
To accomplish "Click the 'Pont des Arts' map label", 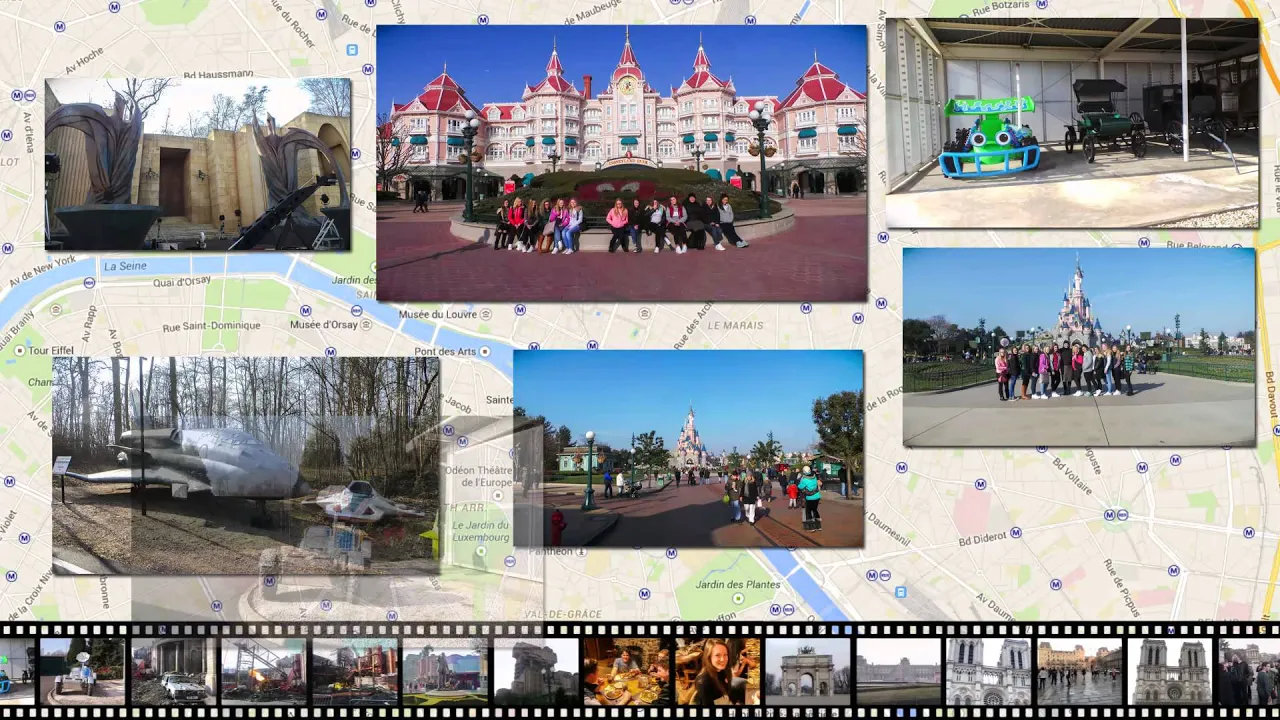I will pos(445,351).
